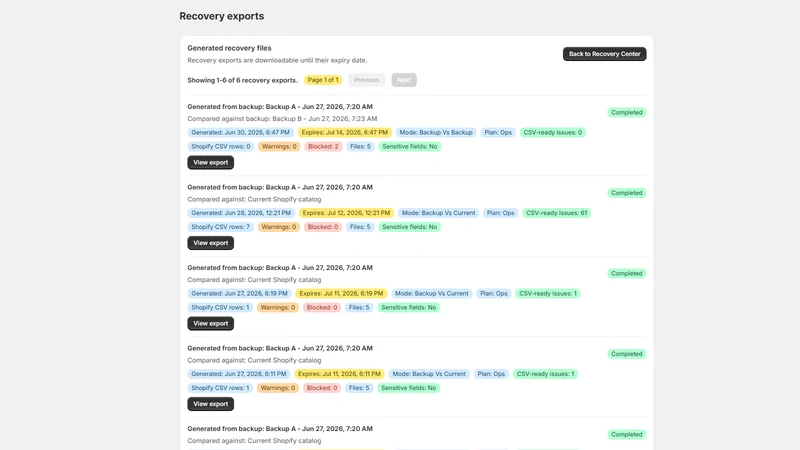
Task: Click the disabled Previous pagination button
Action: (366, 80)
